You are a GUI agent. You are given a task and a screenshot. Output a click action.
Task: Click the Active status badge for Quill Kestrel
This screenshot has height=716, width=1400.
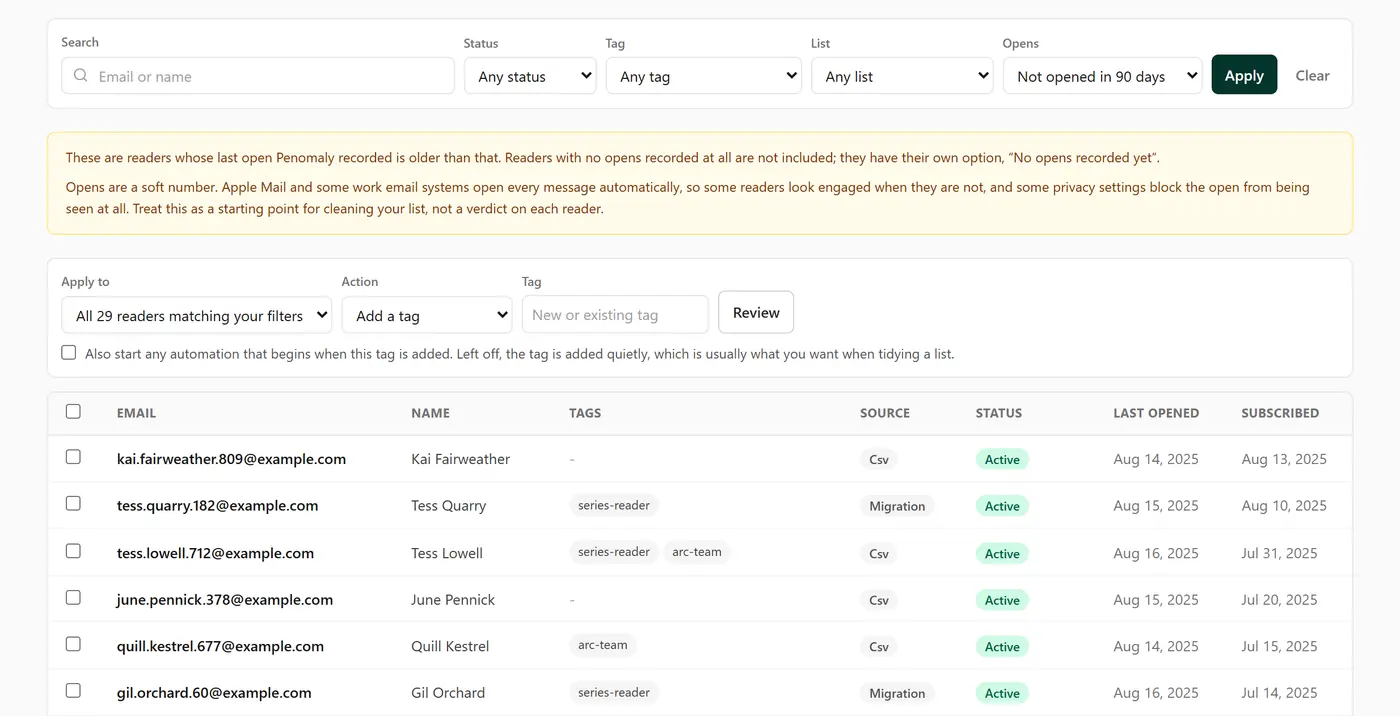pos(1002,647)
